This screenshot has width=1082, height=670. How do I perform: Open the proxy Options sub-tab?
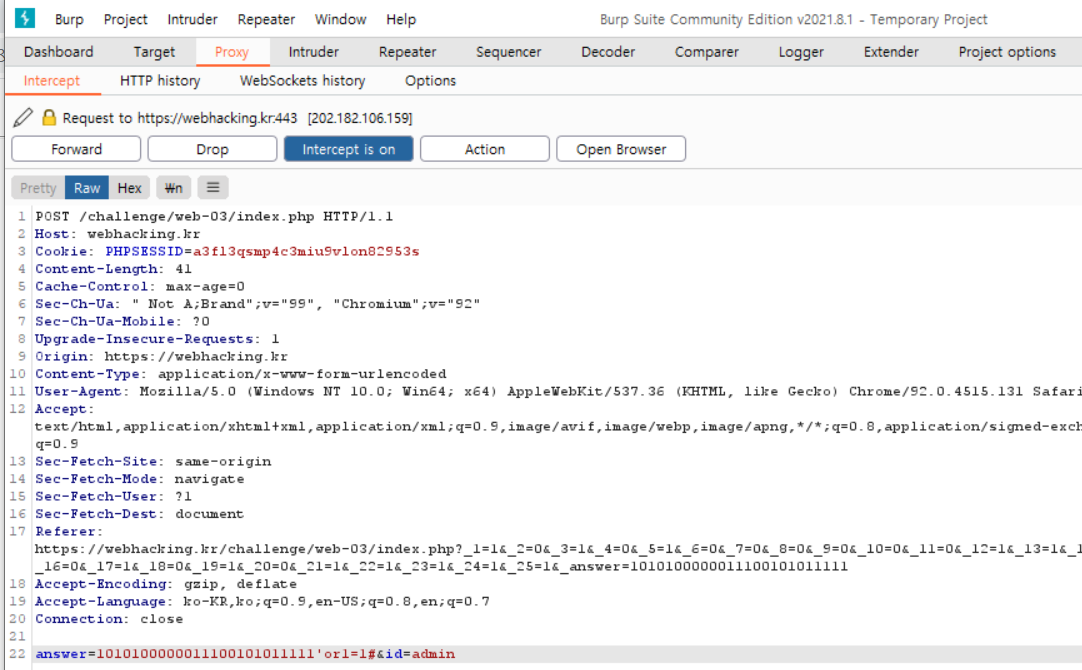[431, 81]
